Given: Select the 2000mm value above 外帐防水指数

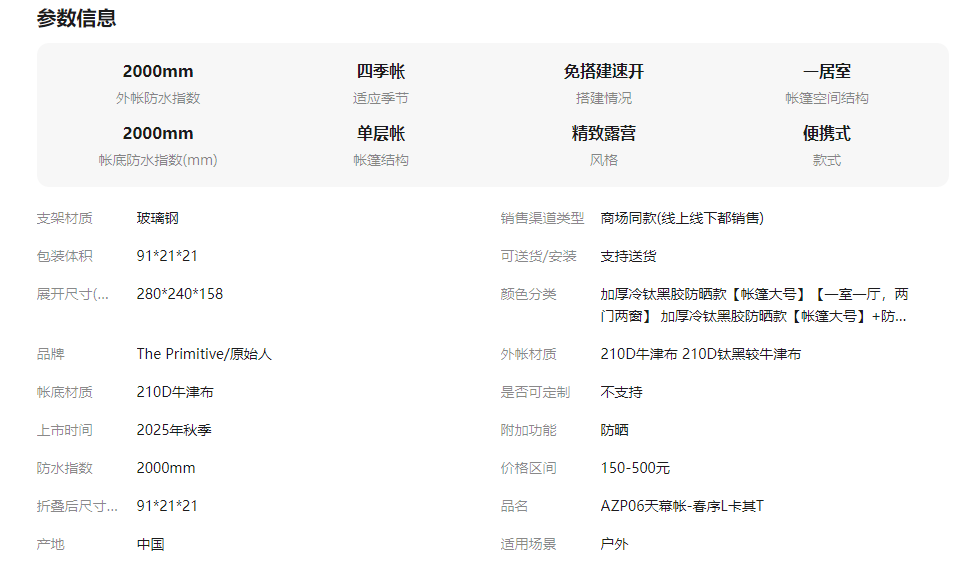Looking at the screenshot, I should (x=158, y=72).
